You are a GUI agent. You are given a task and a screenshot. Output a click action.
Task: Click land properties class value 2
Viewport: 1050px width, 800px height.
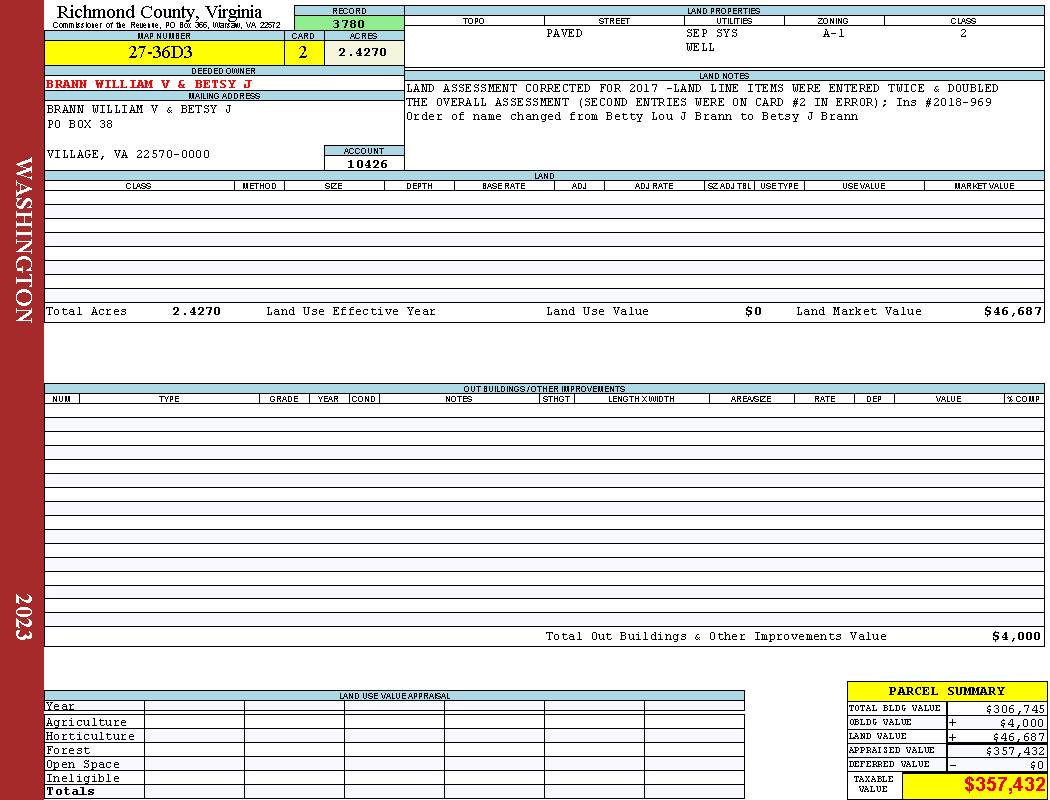pyautogui.click(x=963, y=33)
